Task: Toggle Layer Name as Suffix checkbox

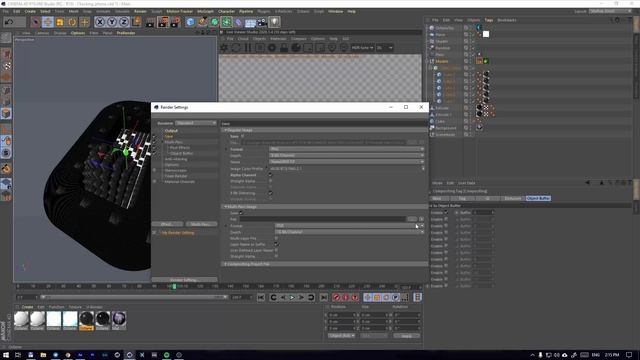Action: [276, 244]
